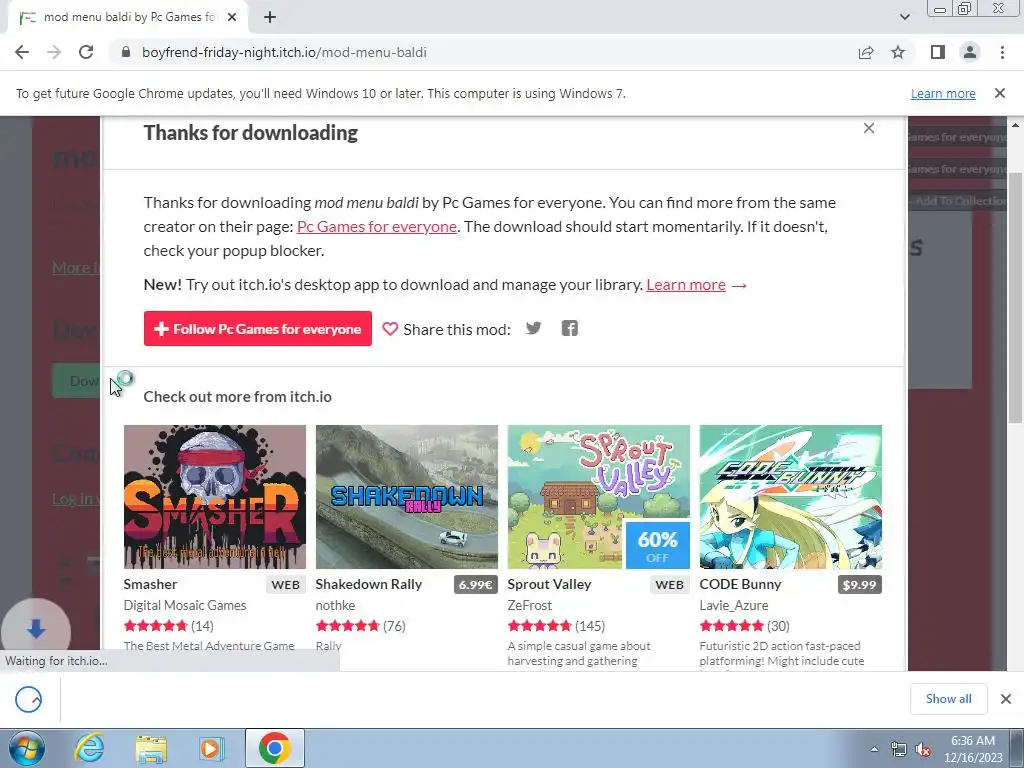
Task: Click the Sprout Valley title link
Action: tap(549, 584)
